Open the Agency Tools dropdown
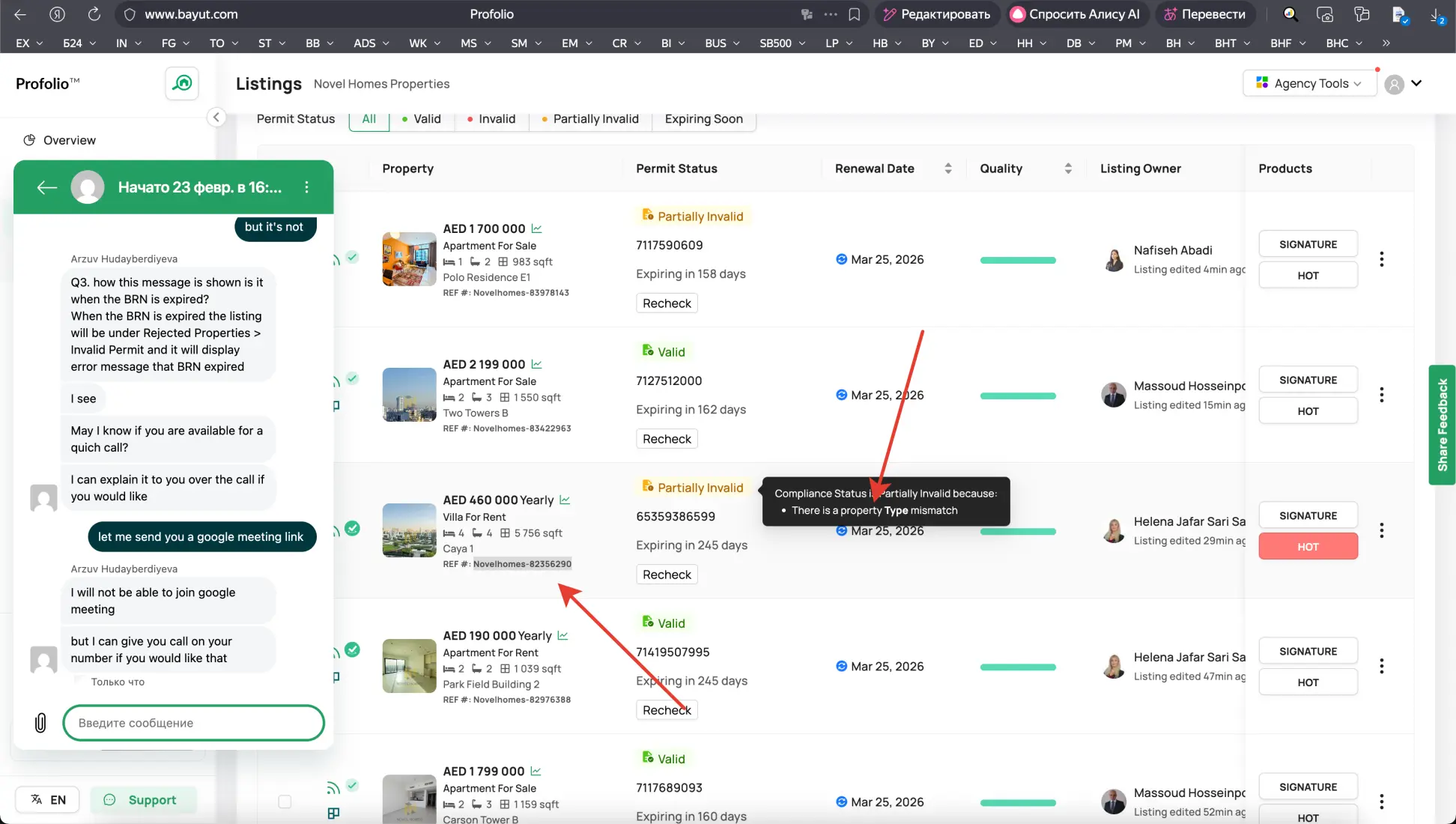 coord(1309,83)
